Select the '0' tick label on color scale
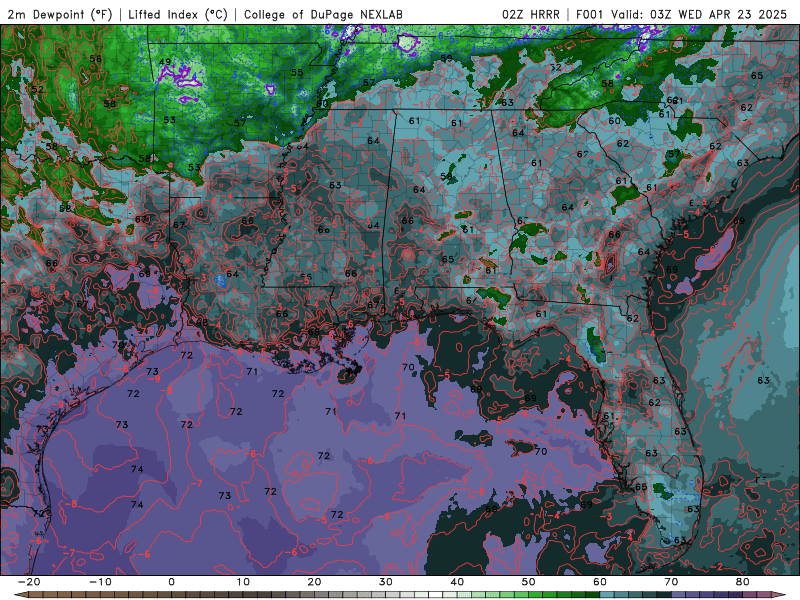This screenshot has height=600, width=800. (171, 582)
